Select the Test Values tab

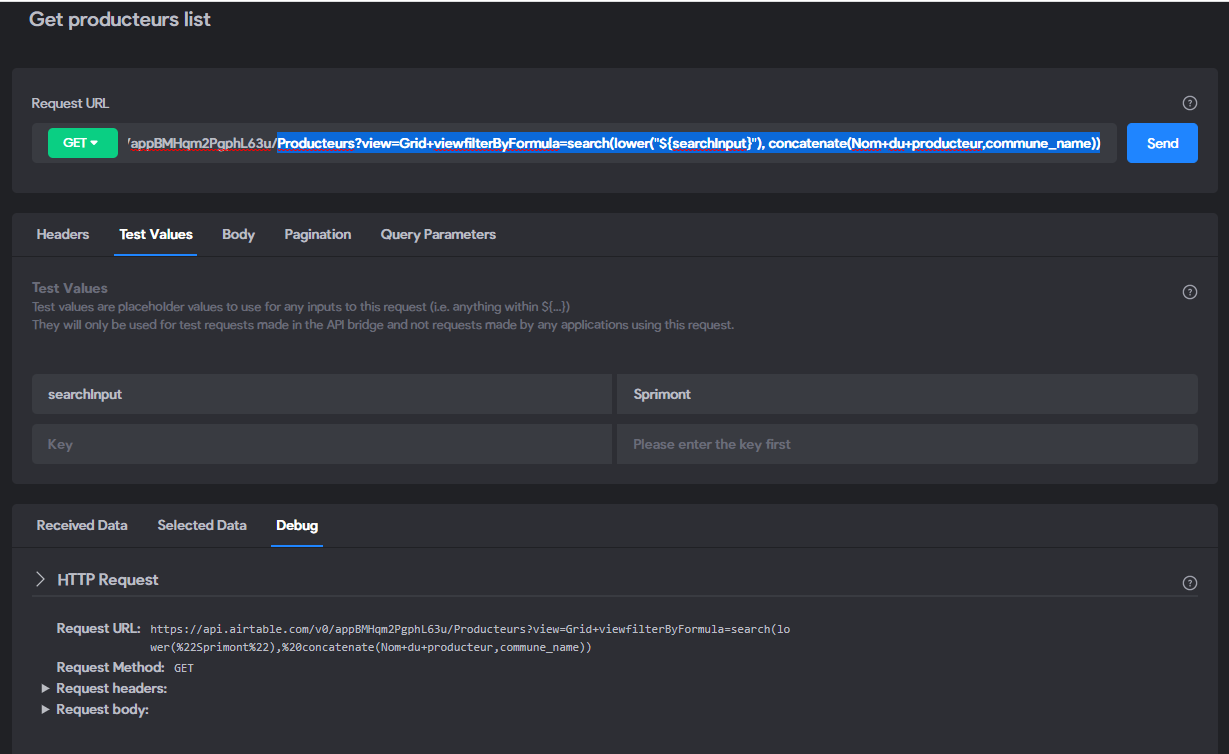pos(156,234)
